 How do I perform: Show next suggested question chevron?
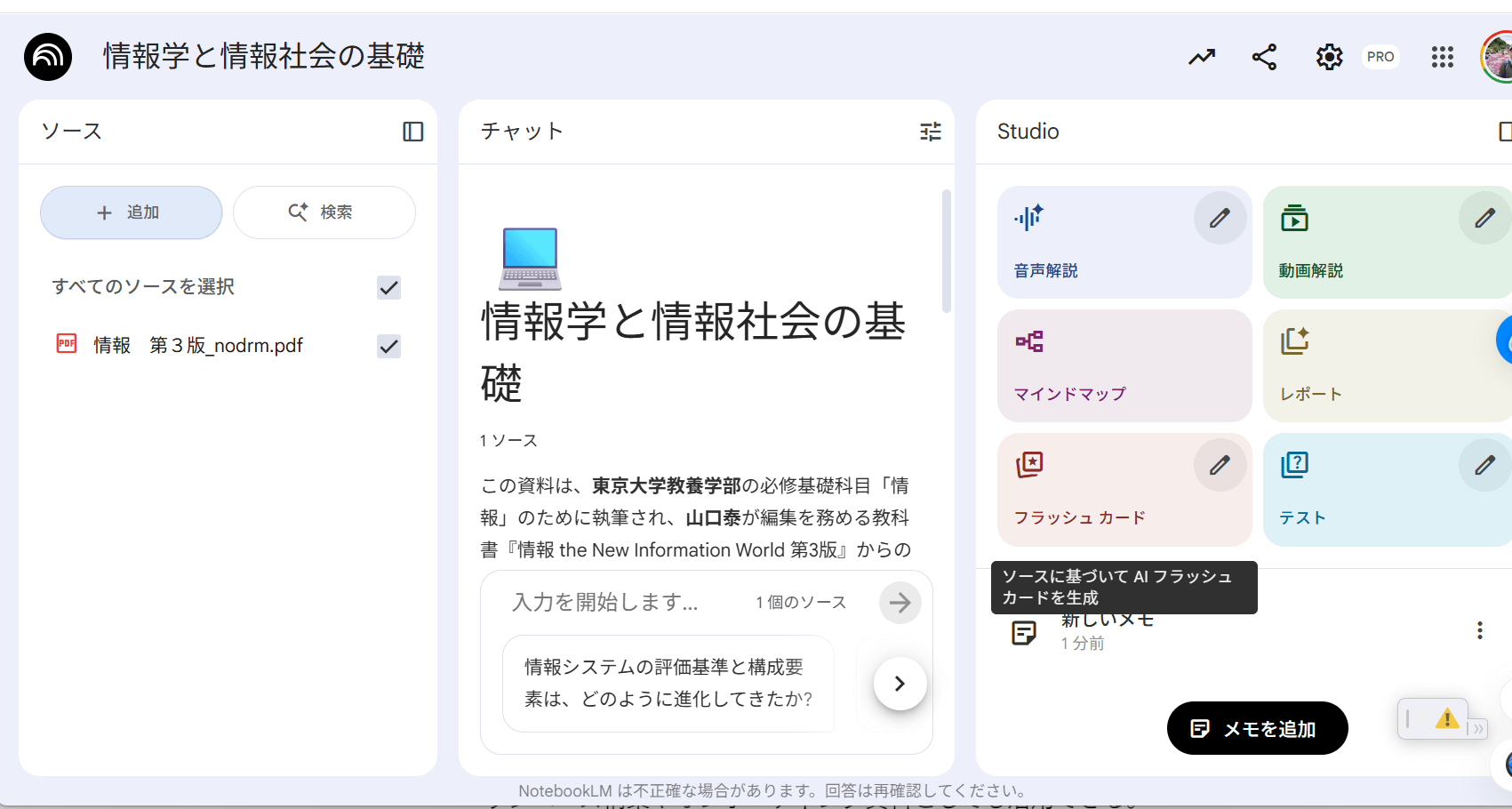[900, 683]
